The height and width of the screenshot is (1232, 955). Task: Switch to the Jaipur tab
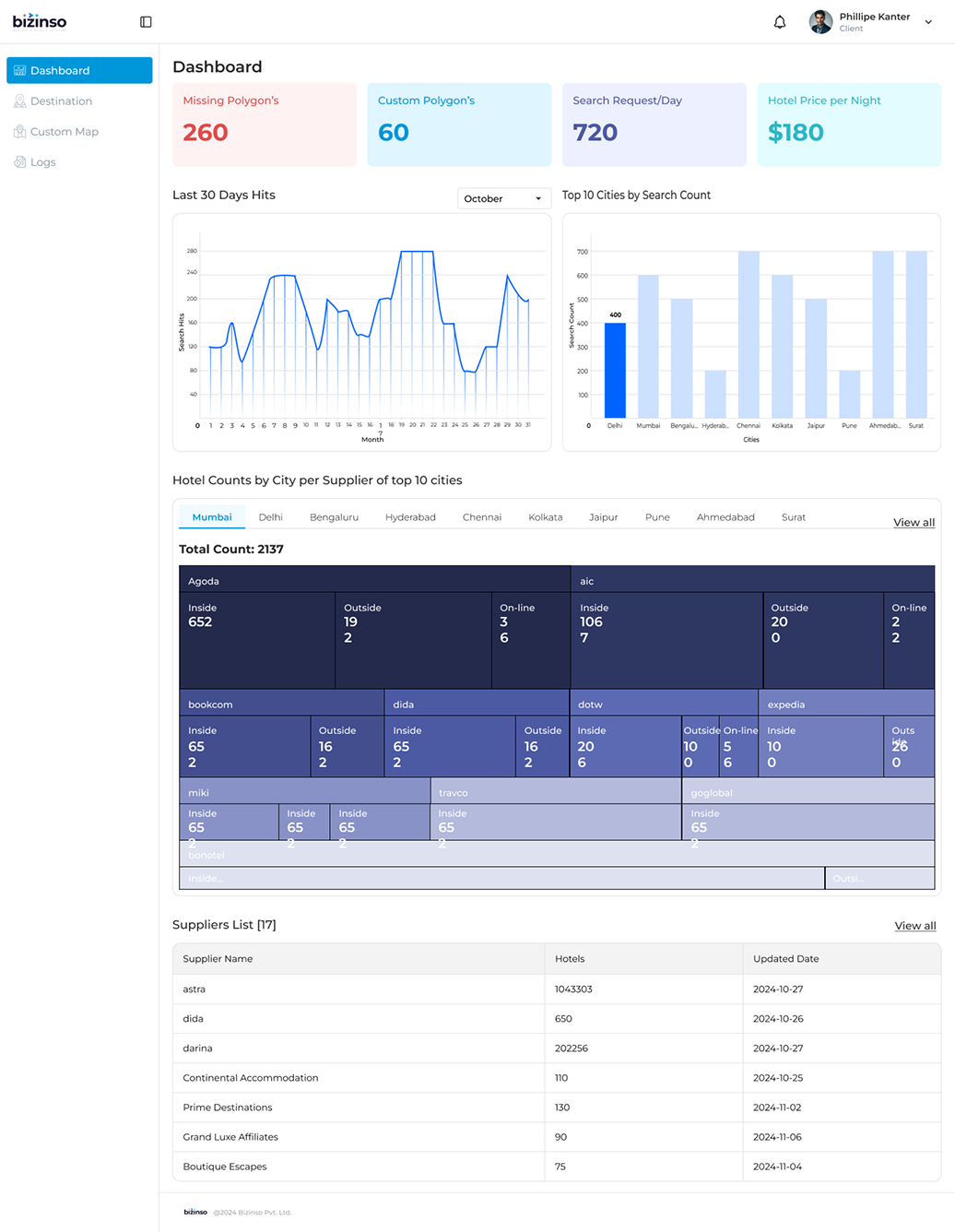[604, 517]
